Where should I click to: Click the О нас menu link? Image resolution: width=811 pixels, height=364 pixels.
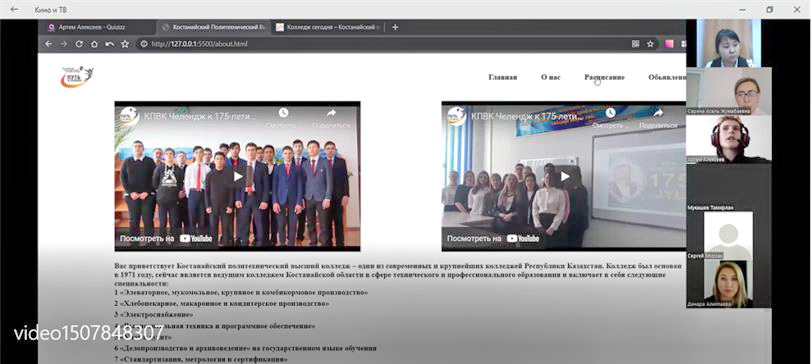tap(550, 77)
